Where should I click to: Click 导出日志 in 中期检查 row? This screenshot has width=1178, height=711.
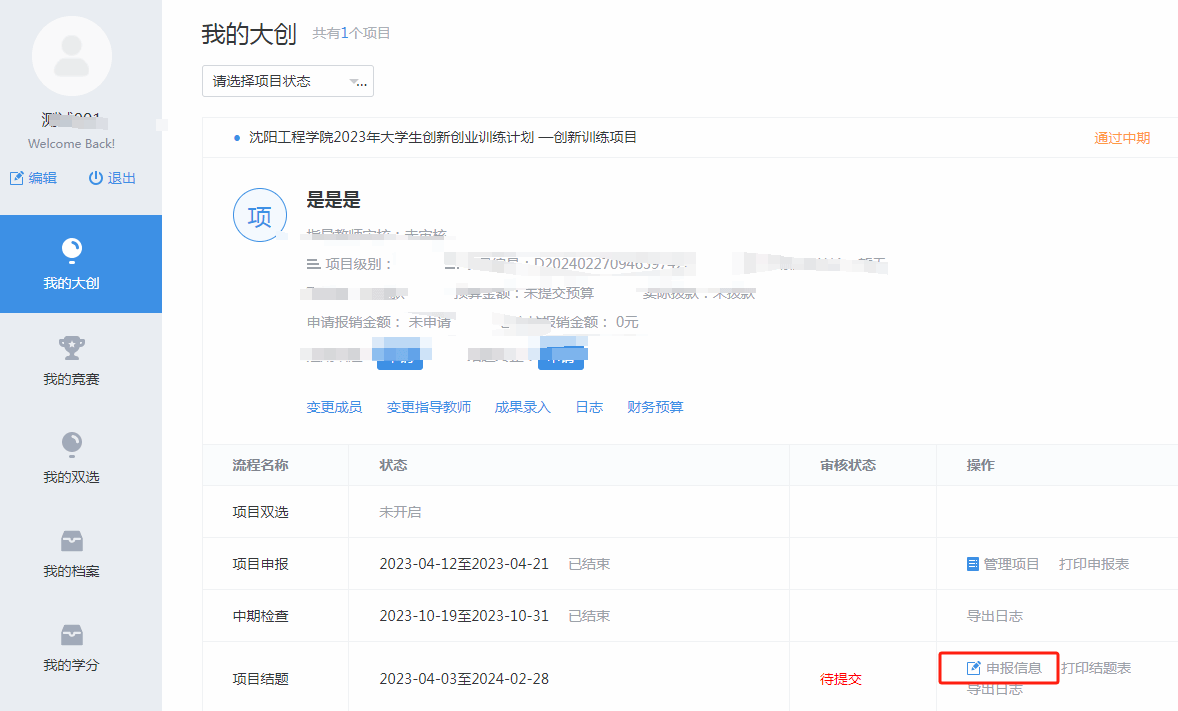click(994, 616)
